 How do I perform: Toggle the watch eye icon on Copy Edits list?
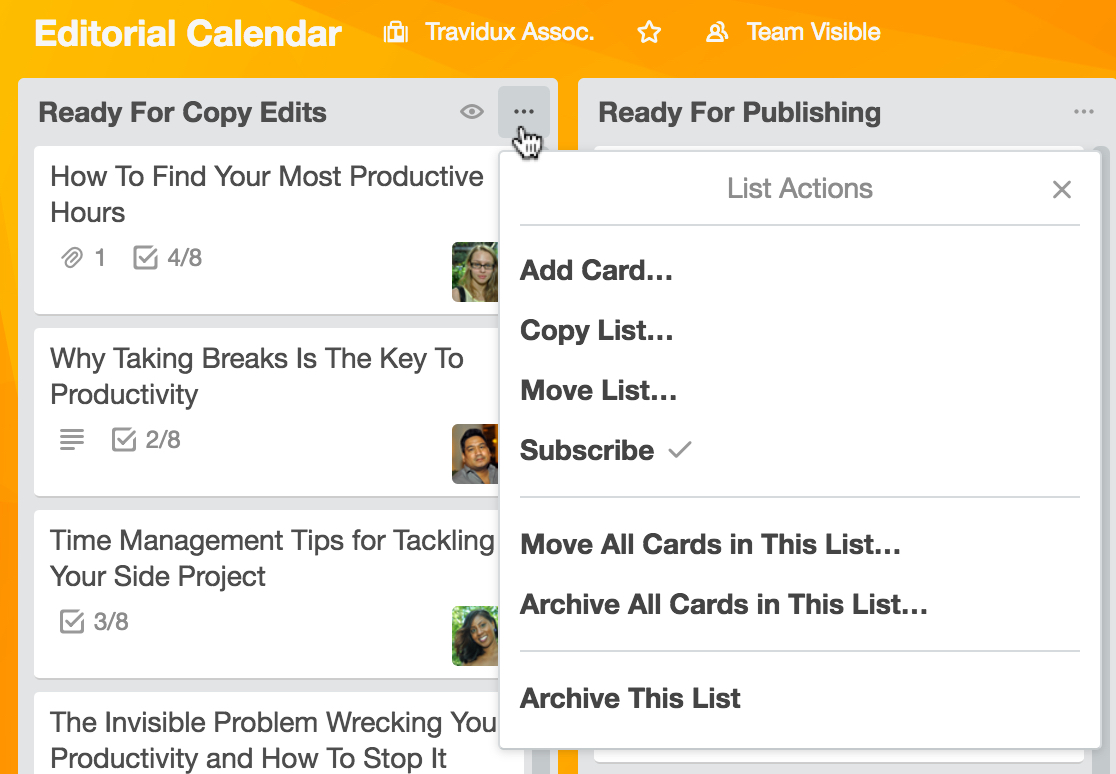coord(471,112)
